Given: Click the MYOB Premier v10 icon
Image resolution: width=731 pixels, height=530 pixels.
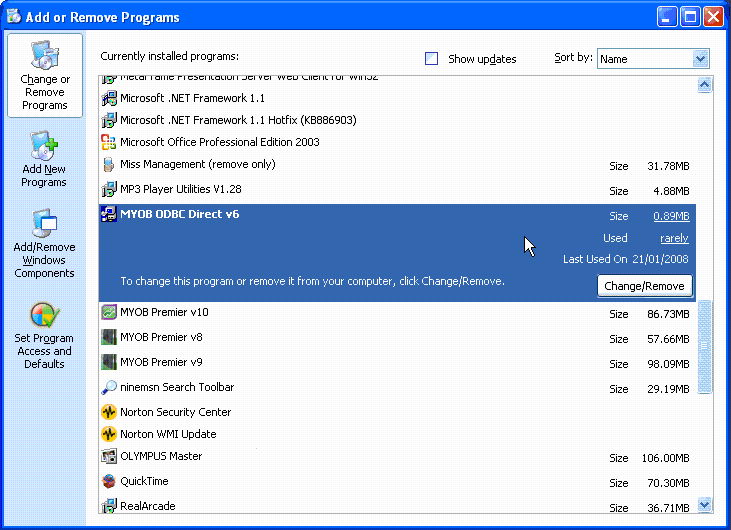Looking at the screenshot, I should click(109, 312).
